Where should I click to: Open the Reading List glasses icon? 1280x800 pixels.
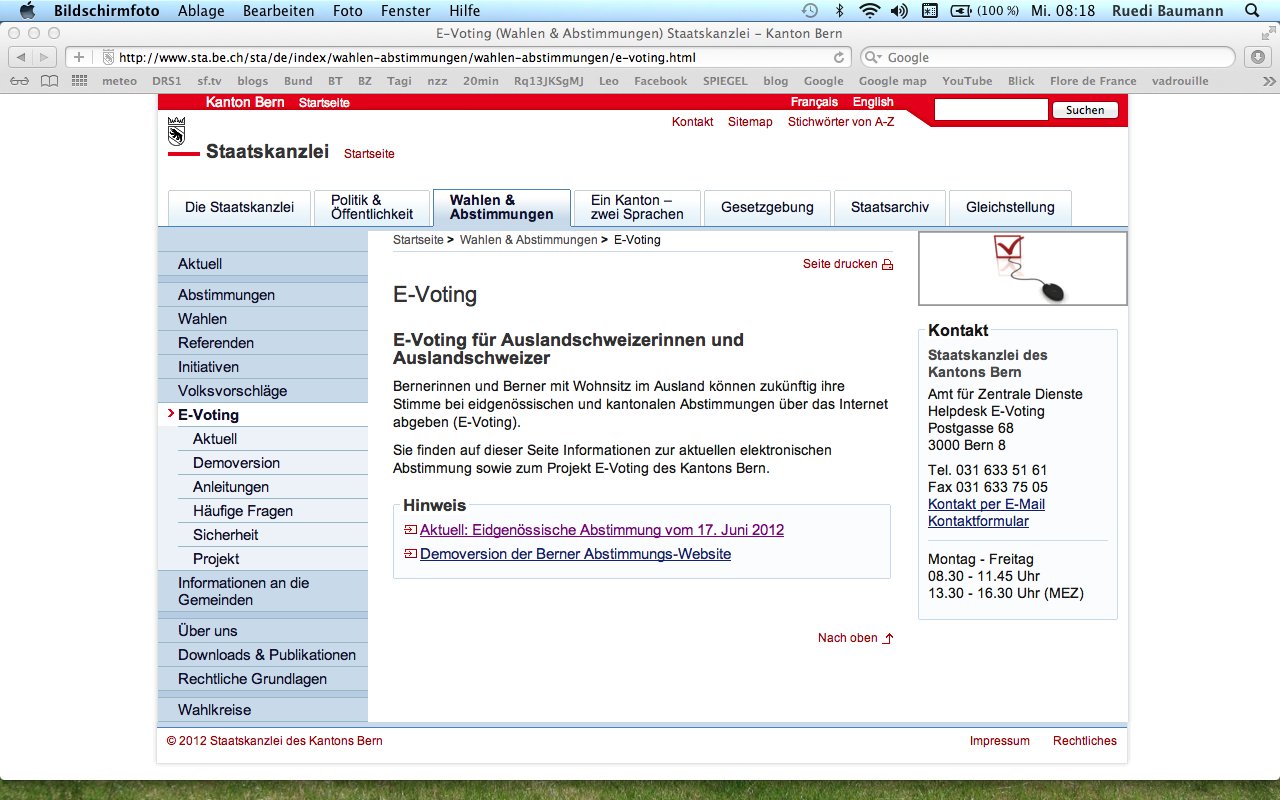pyautogui.click(x=19, y=81)
